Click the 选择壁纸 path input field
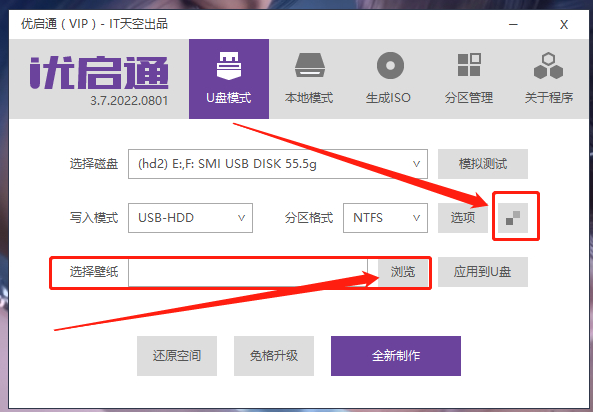 [248, 272]
